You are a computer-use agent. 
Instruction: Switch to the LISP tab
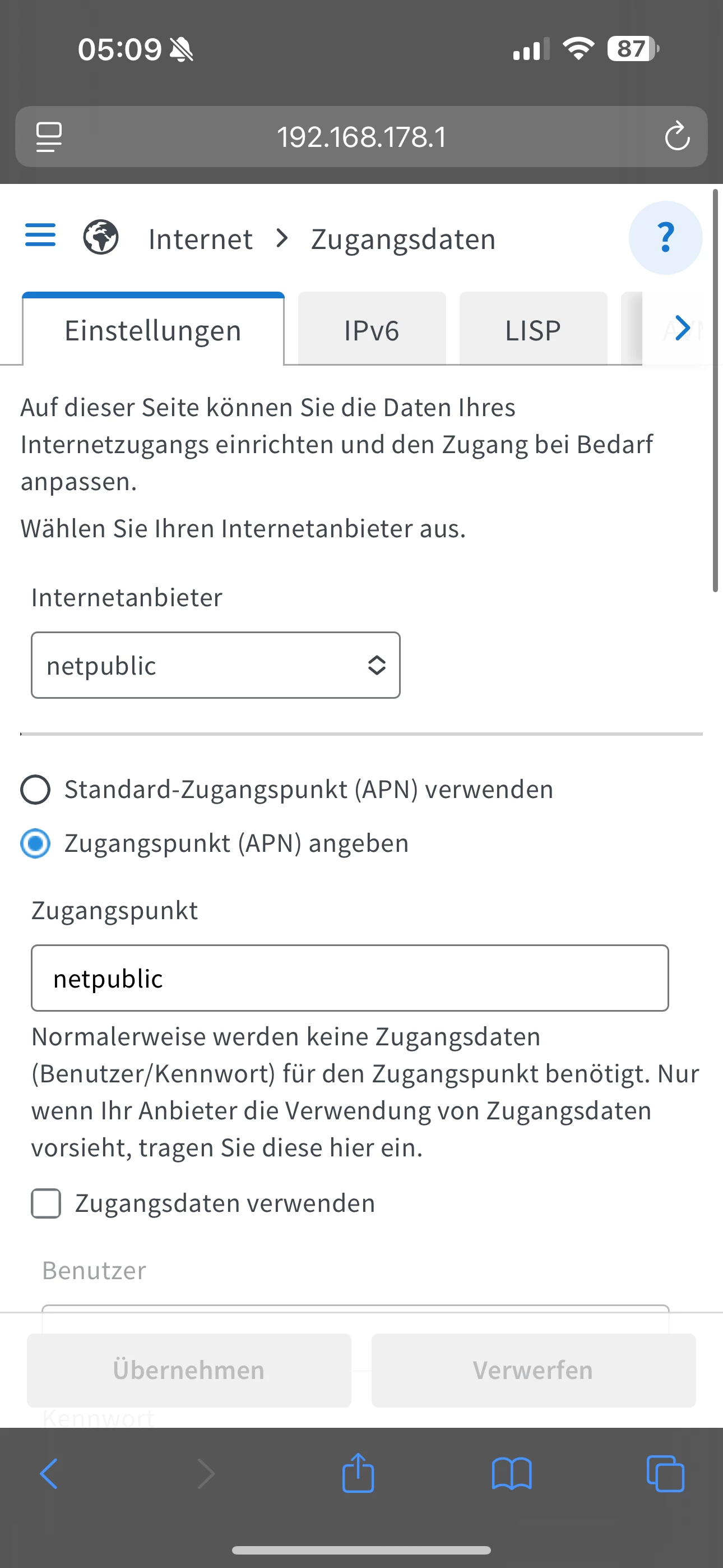(532, 330)
